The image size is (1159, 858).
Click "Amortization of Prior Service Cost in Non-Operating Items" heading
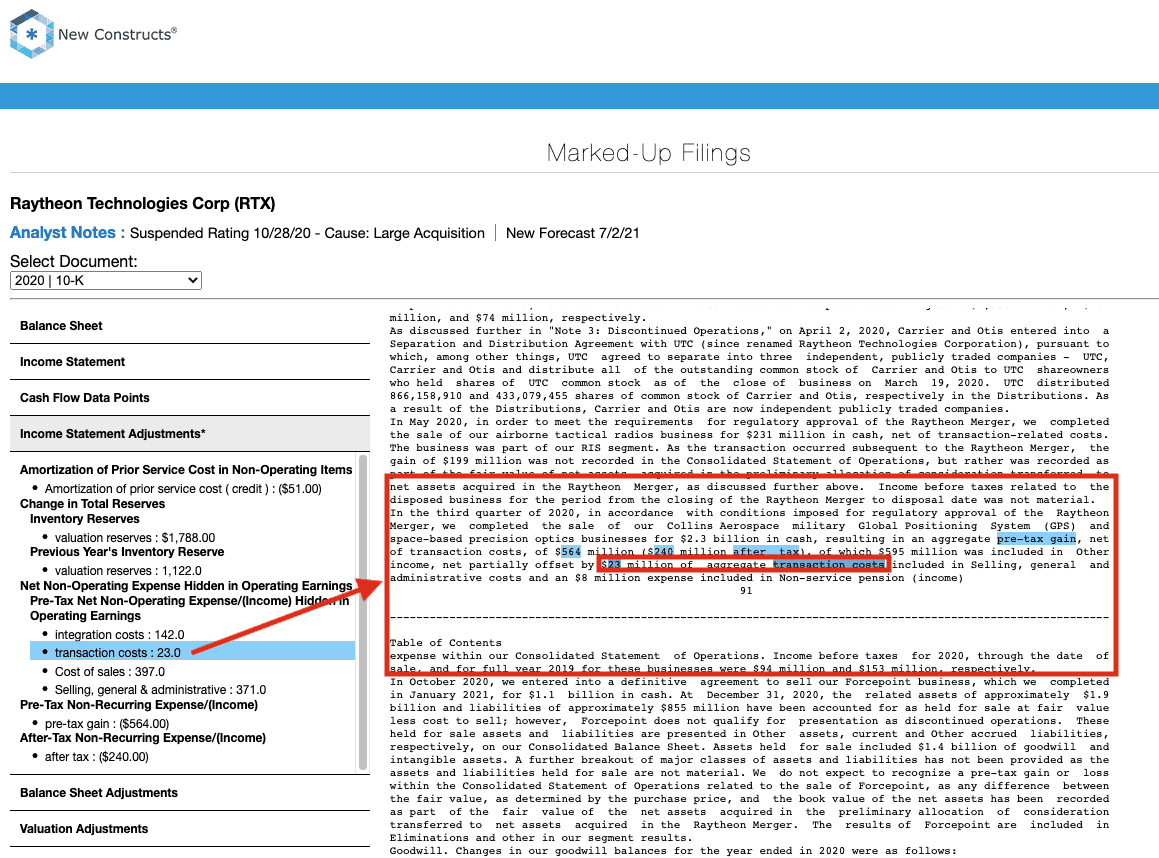coord(186,470)
